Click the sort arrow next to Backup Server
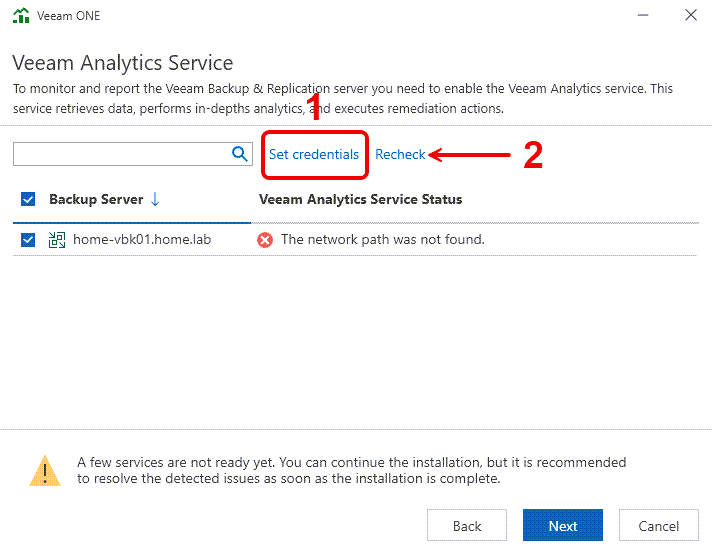Image resolution: width=712 pixels, height=557 pixels. (x=155, y=199)
